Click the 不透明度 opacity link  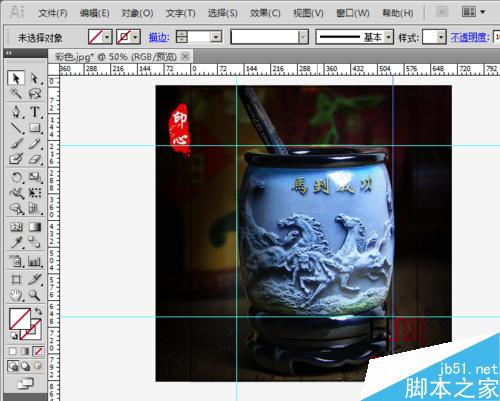pos(470,37)
